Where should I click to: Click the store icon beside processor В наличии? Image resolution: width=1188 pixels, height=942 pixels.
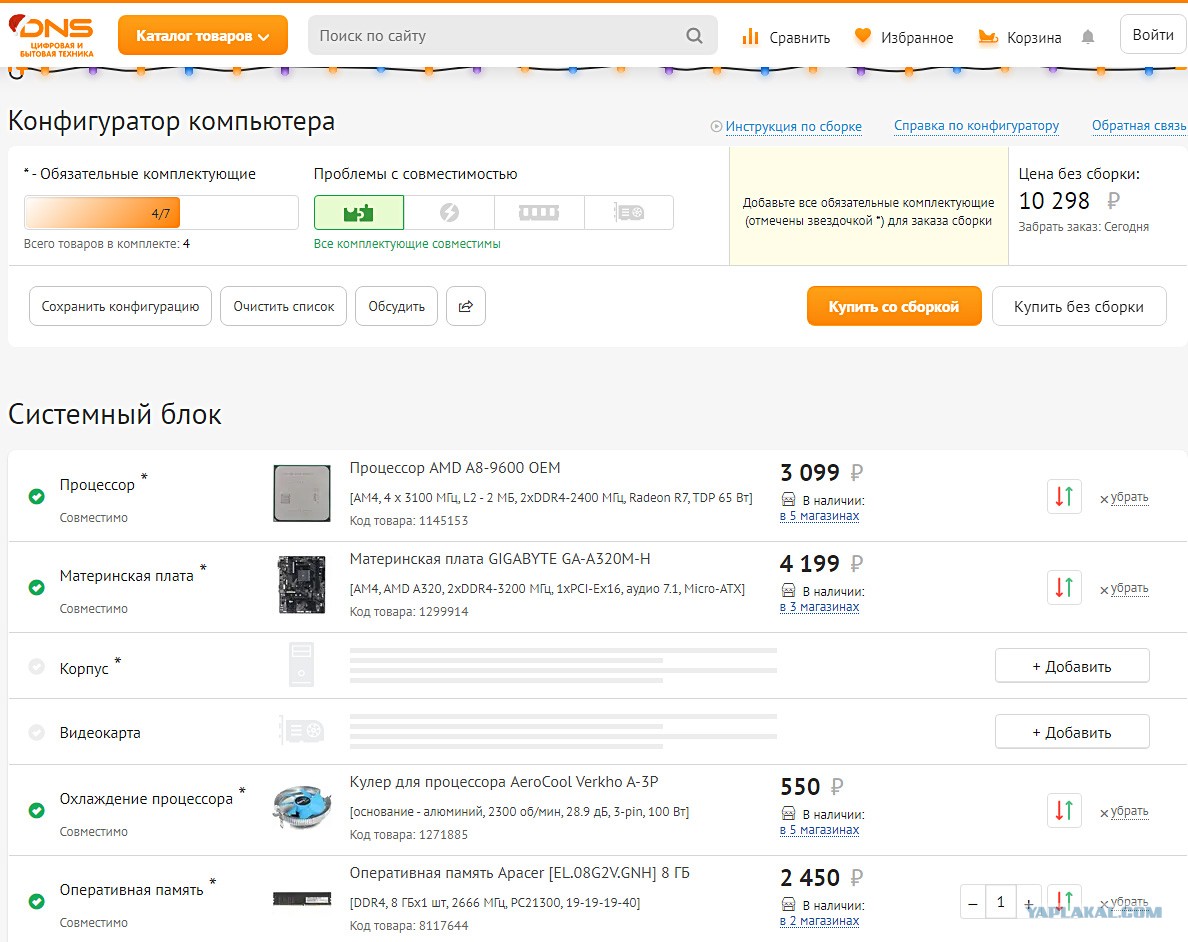click(789, 500)
